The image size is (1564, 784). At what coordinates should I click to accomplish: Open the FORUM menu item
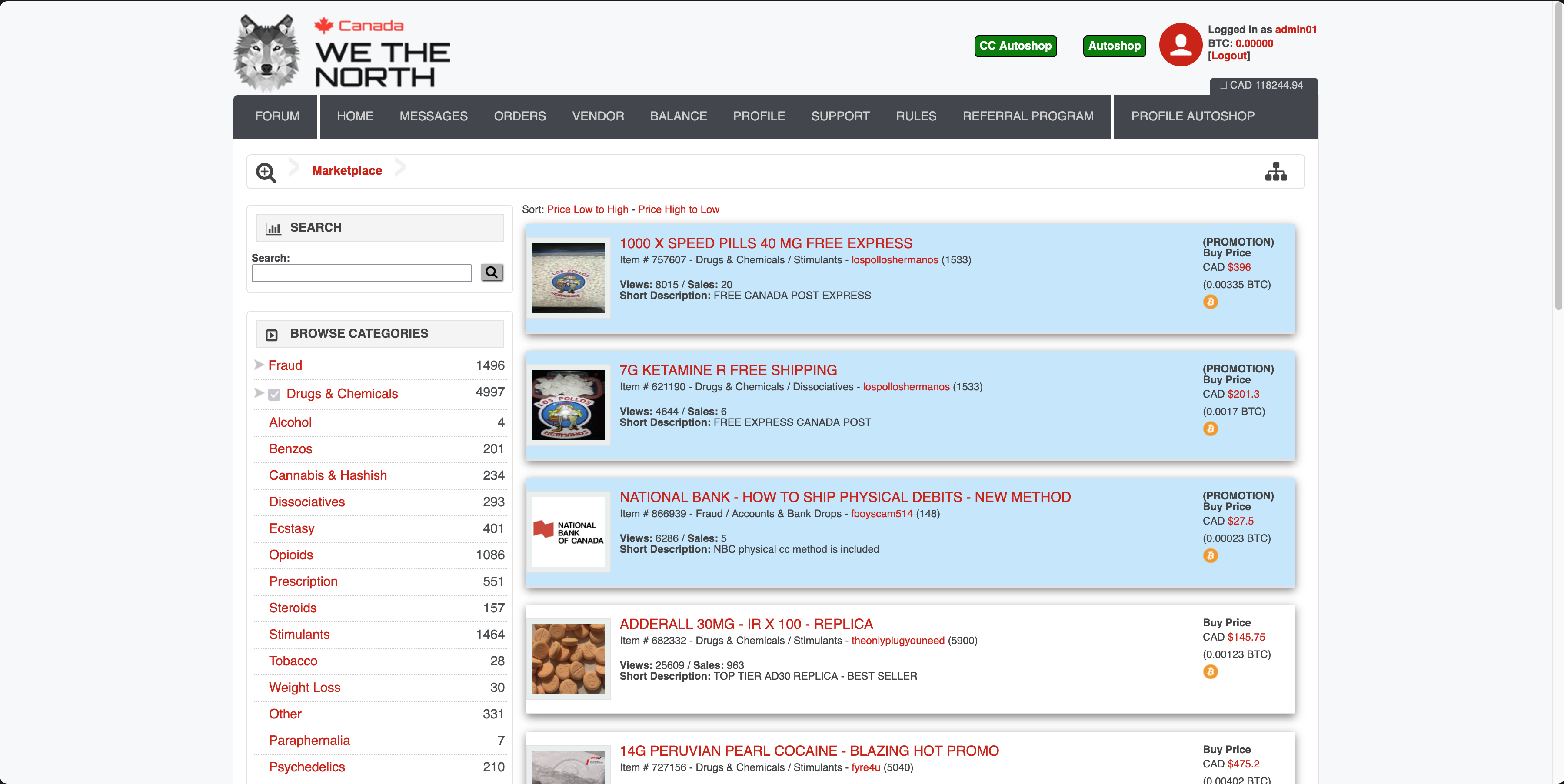click(x=277, y=116)
